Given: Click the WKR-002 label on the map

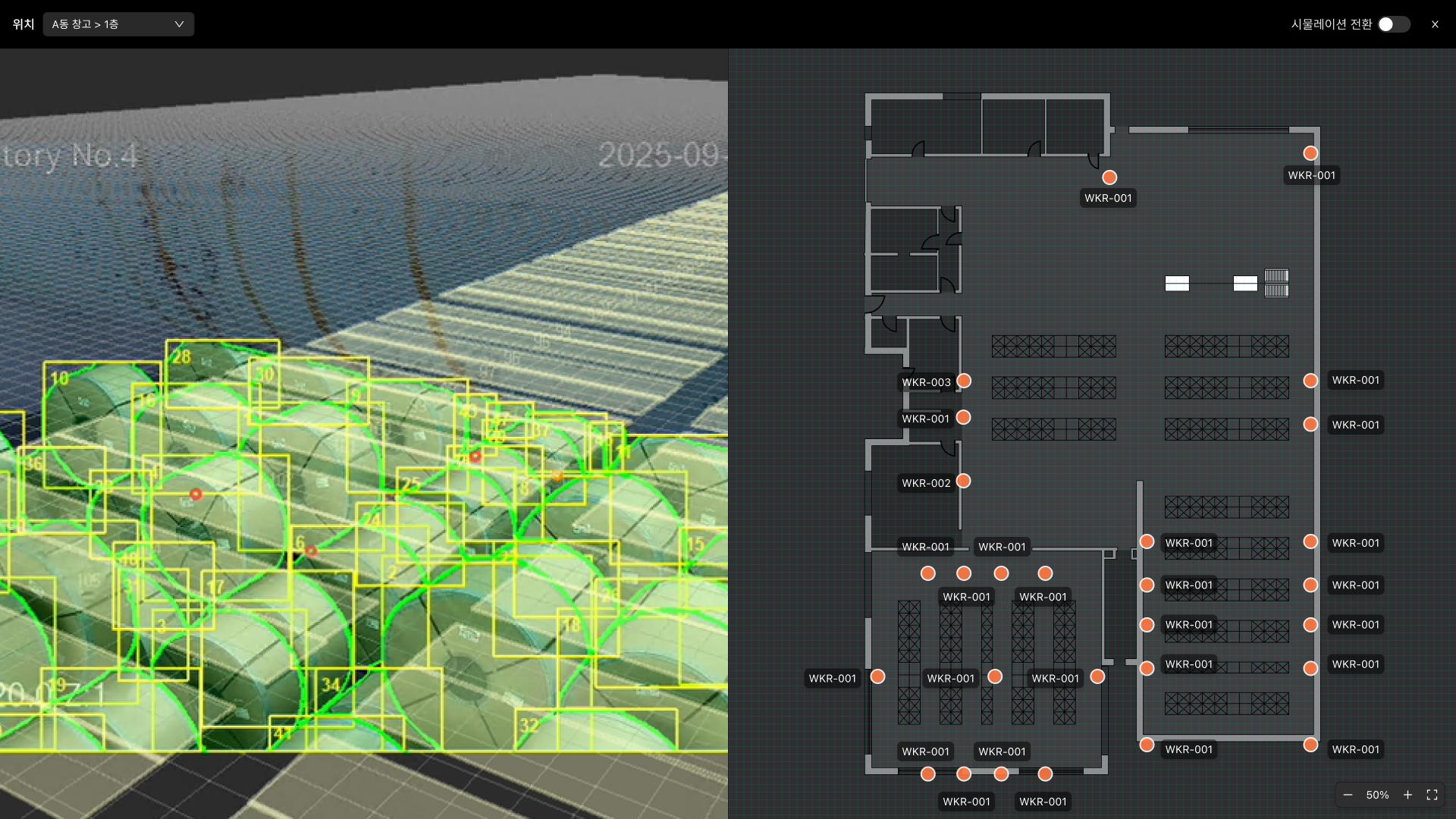Looking at the screenshot, I should [926, 483].
